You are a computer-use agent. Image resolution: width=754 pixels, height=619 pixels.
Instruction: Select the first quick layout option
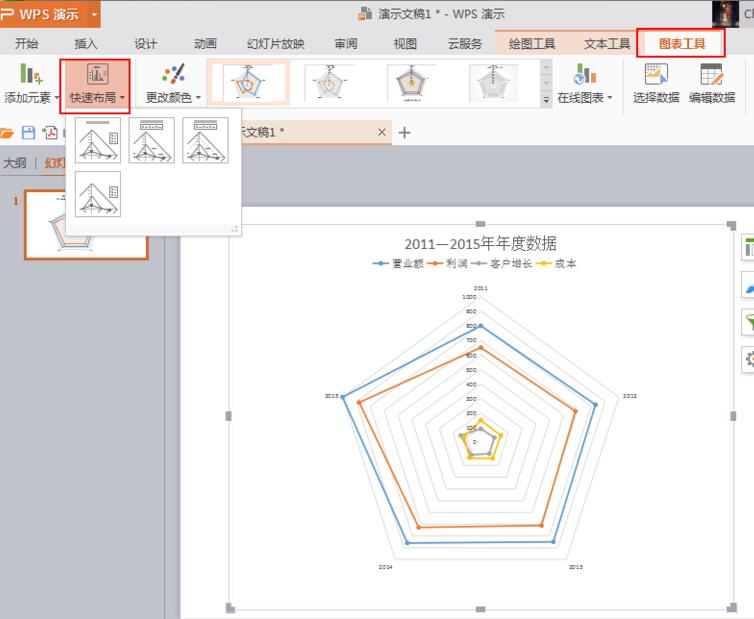coord(98,140)
